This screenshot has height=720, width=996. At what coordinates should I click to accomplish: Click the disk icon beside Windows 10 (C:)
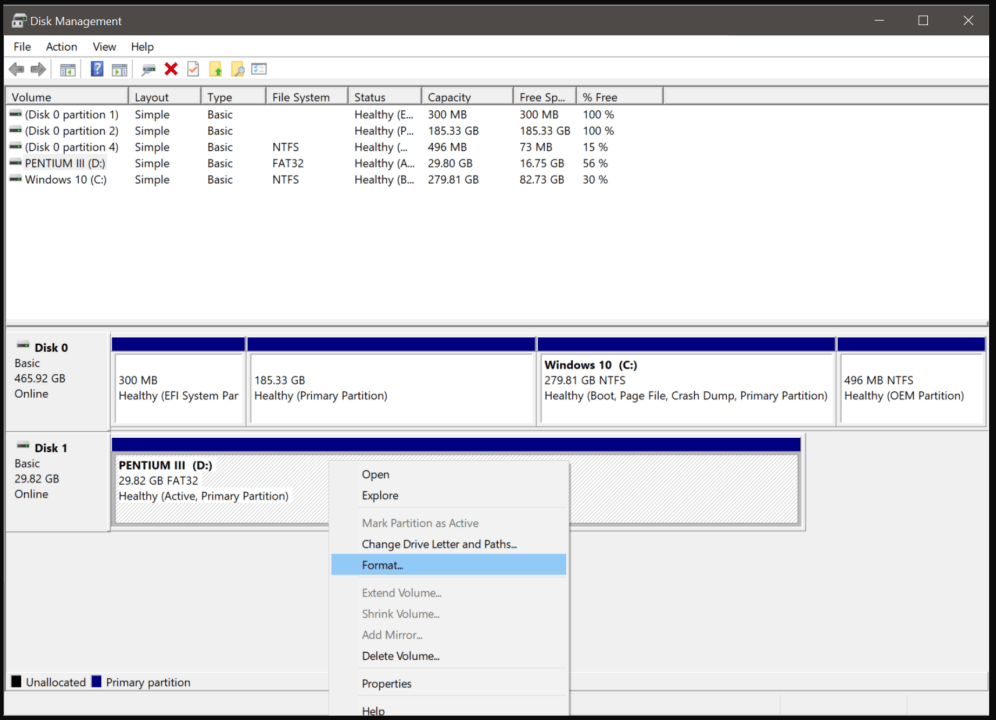pos(14,179)
